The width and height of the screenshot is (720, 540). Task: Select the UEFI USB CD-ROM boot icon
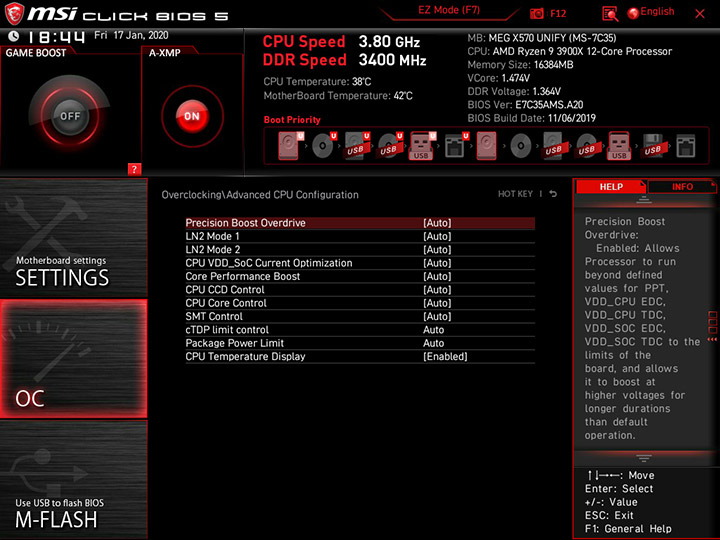[x=390, y=146]
